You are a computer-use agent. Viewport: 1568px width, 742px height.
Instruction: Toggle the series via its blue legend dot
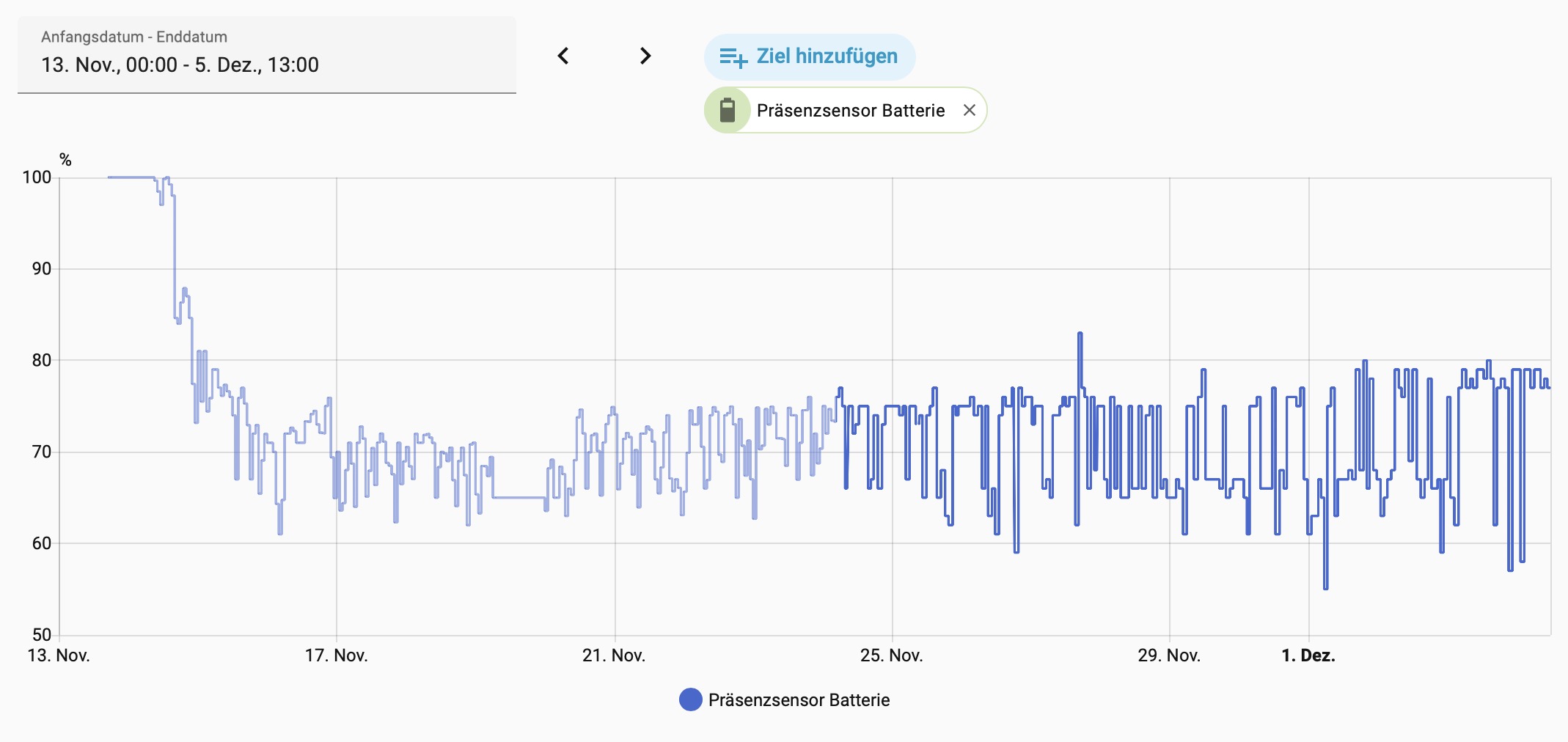point(690,700)
